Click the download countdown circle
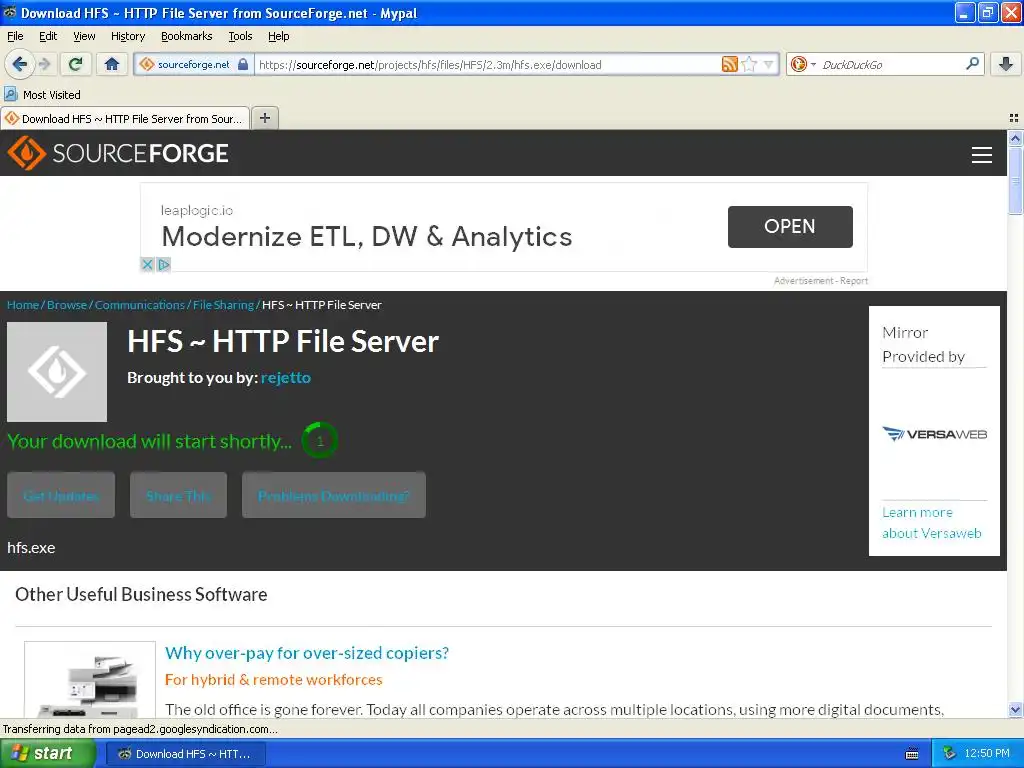The image size is (1024, 768). pyautogui.click(x=319, y=441)
